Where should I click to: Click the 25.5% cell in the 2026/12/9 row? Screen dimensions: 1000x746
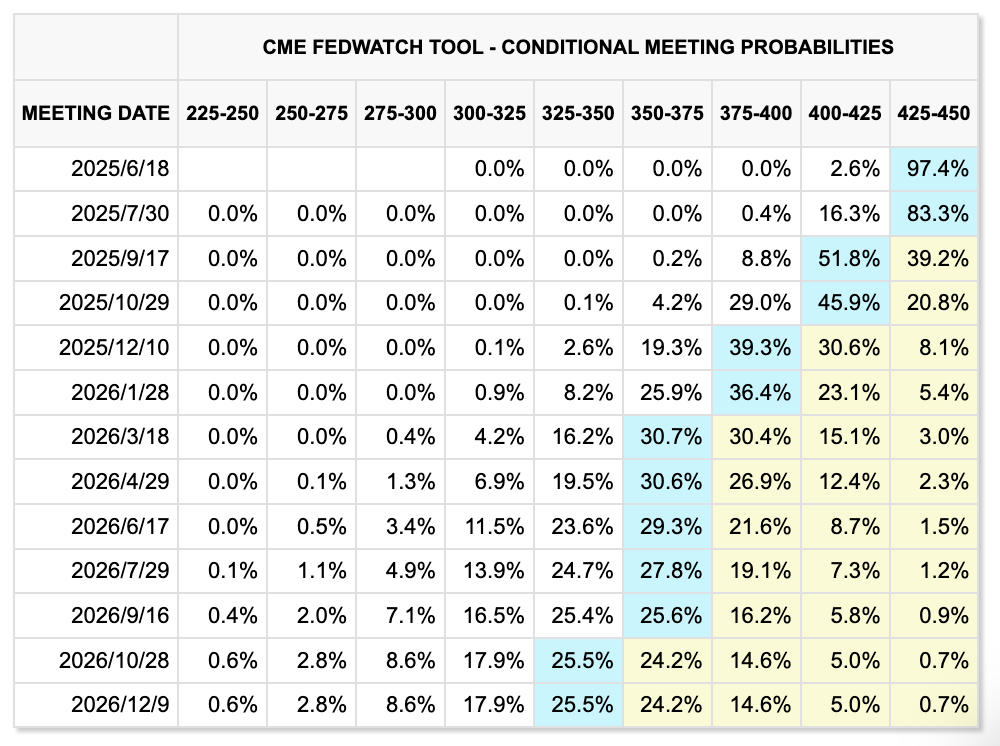(579, 705)
